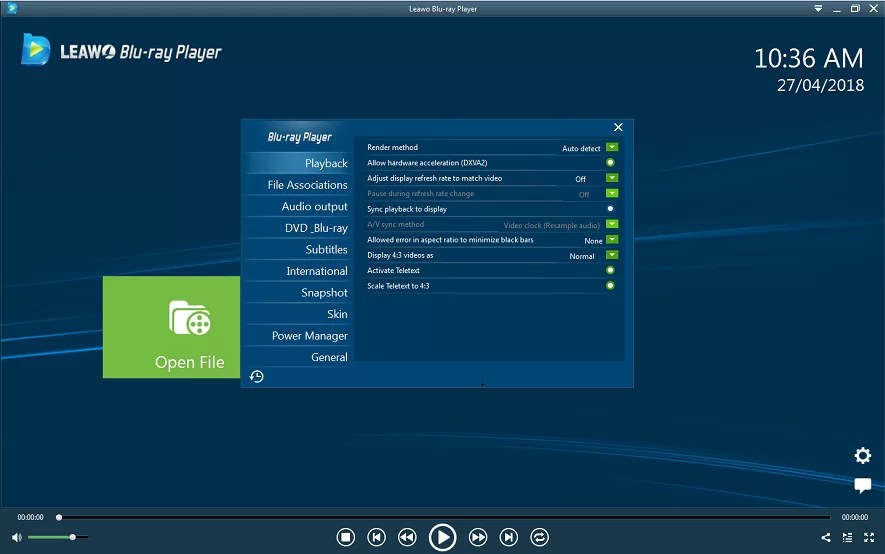Switch to Audio output tab
This screenshot has height=554, width=885.
(x=299, y=206)
